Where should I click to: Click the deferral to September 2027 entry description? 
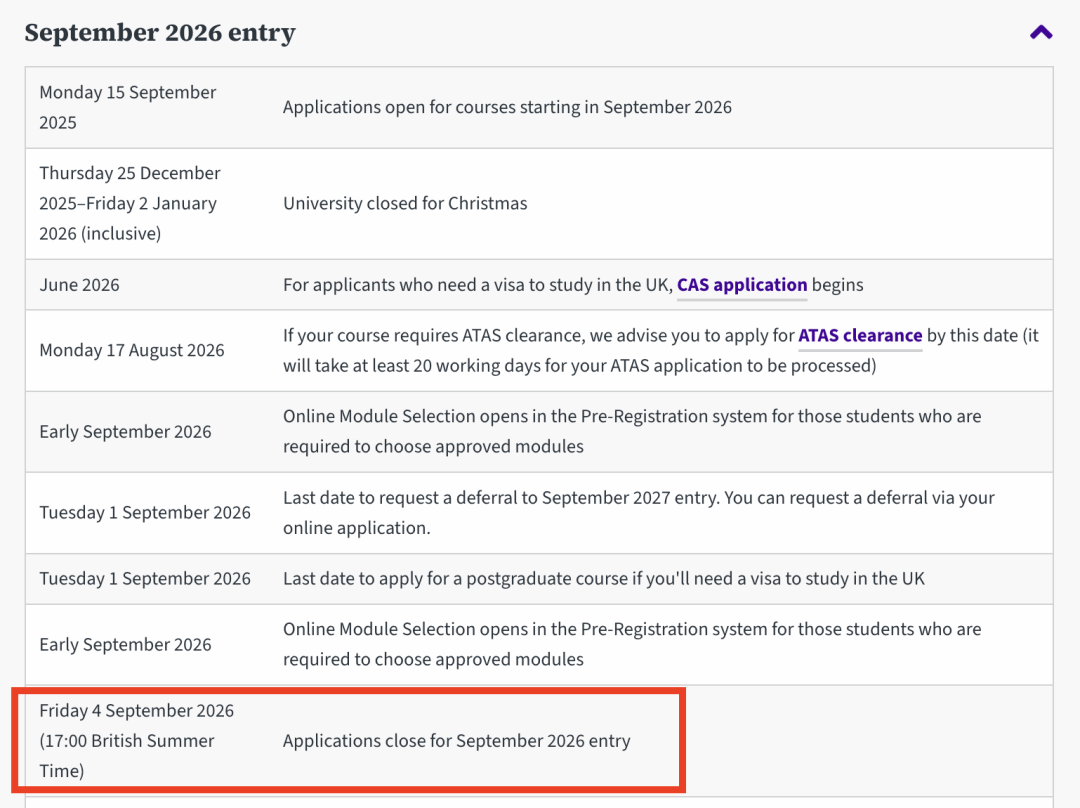pyautogui.click(x=638, y=512)
